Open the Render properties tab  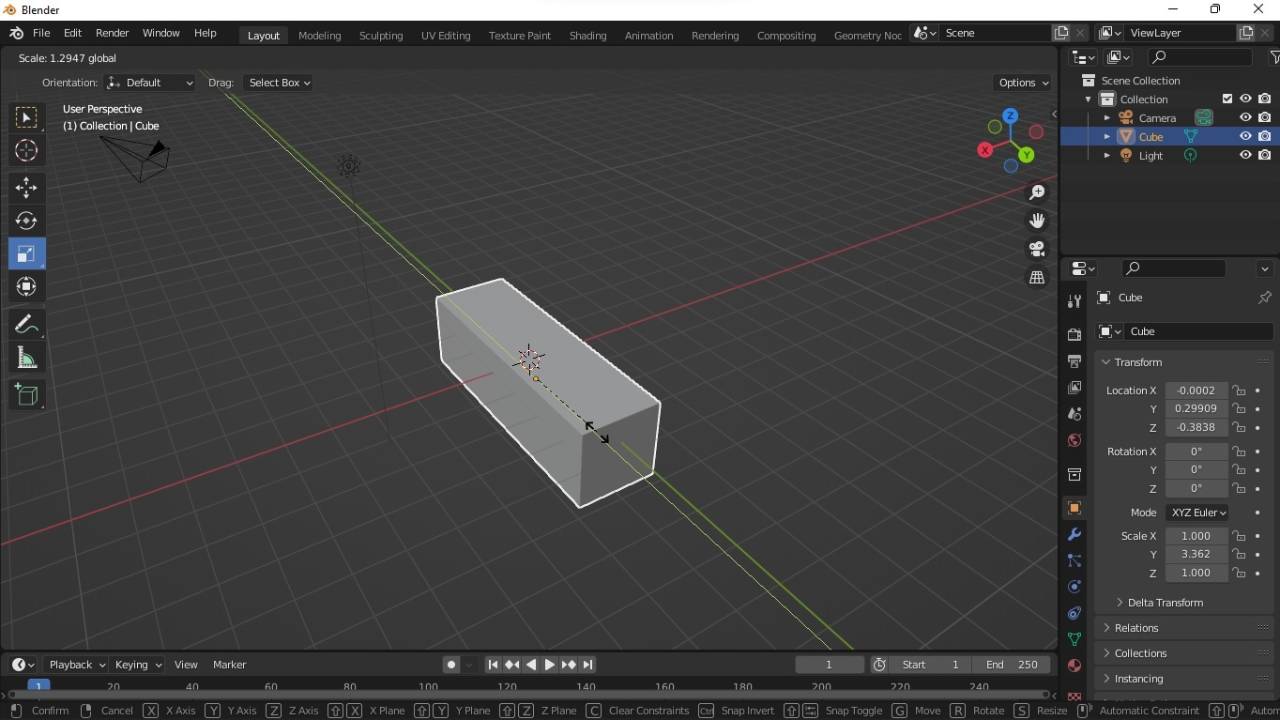(1074, 334)
